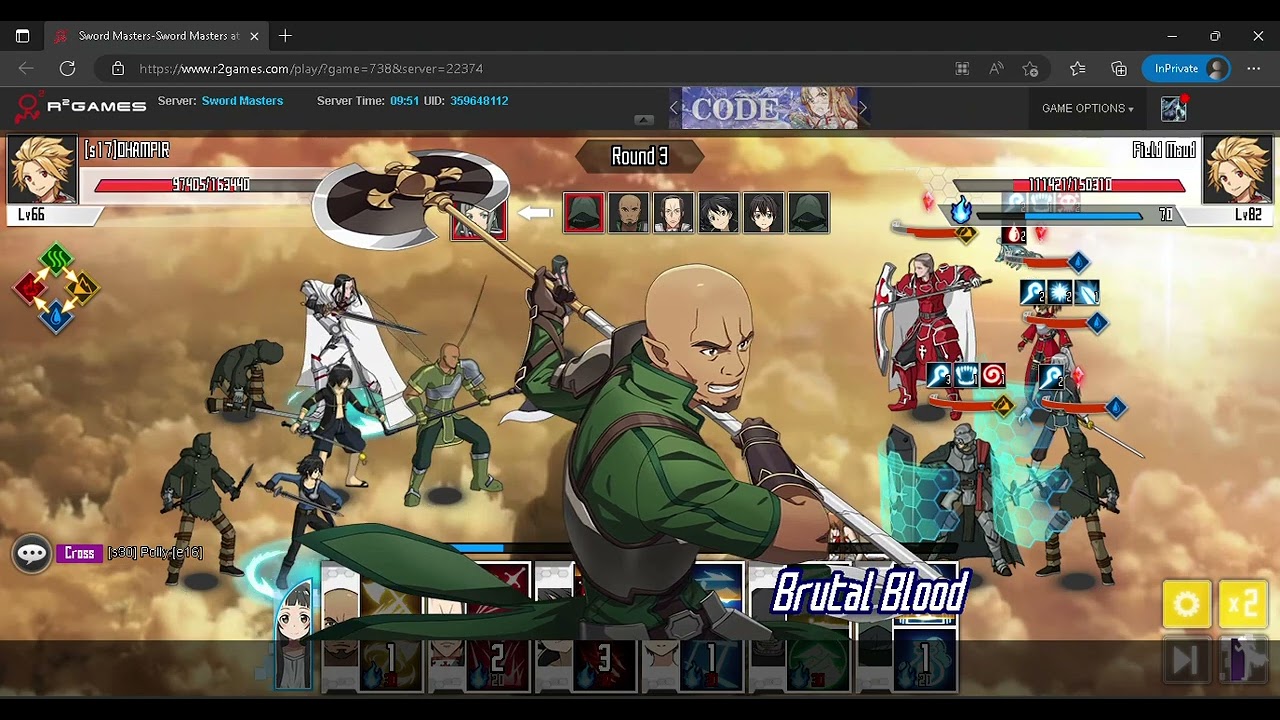This screenshot has height=720, width=1280.
Task: Select the yellow earth element diamond
Action: point(83,288)
